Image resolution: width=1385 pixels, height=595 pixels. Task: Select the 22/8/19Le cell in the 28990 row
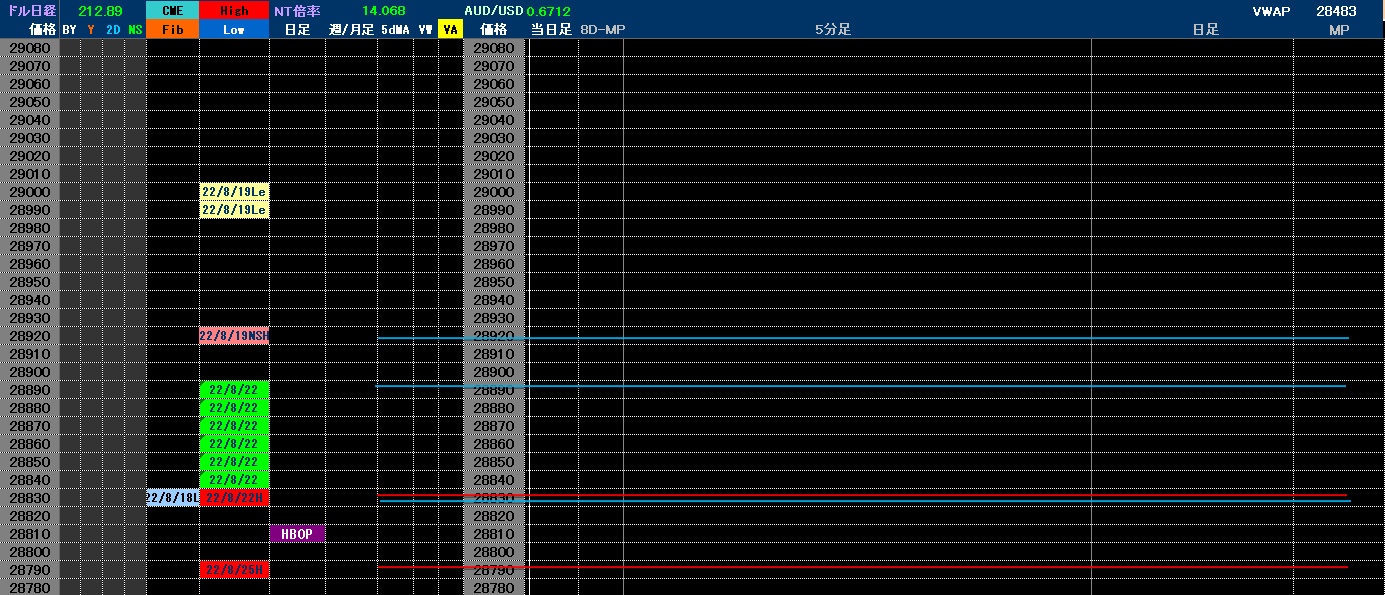tap(234, 210)
